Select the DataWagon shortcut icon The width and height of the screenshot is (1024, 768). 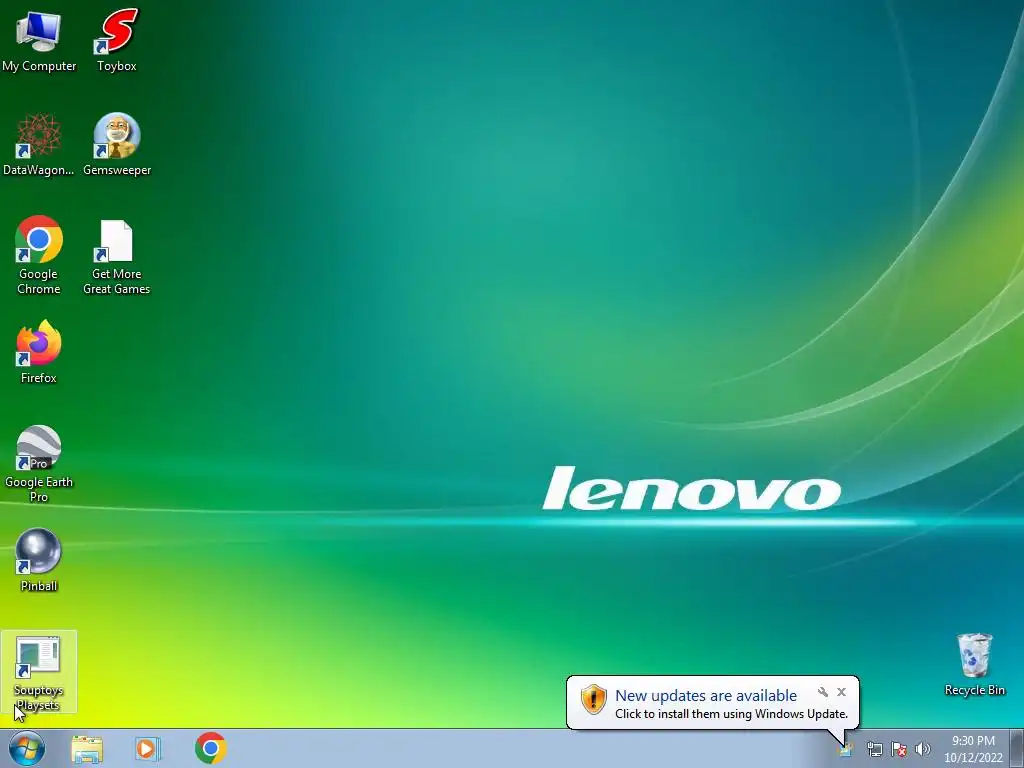click(x=39, y=144)
